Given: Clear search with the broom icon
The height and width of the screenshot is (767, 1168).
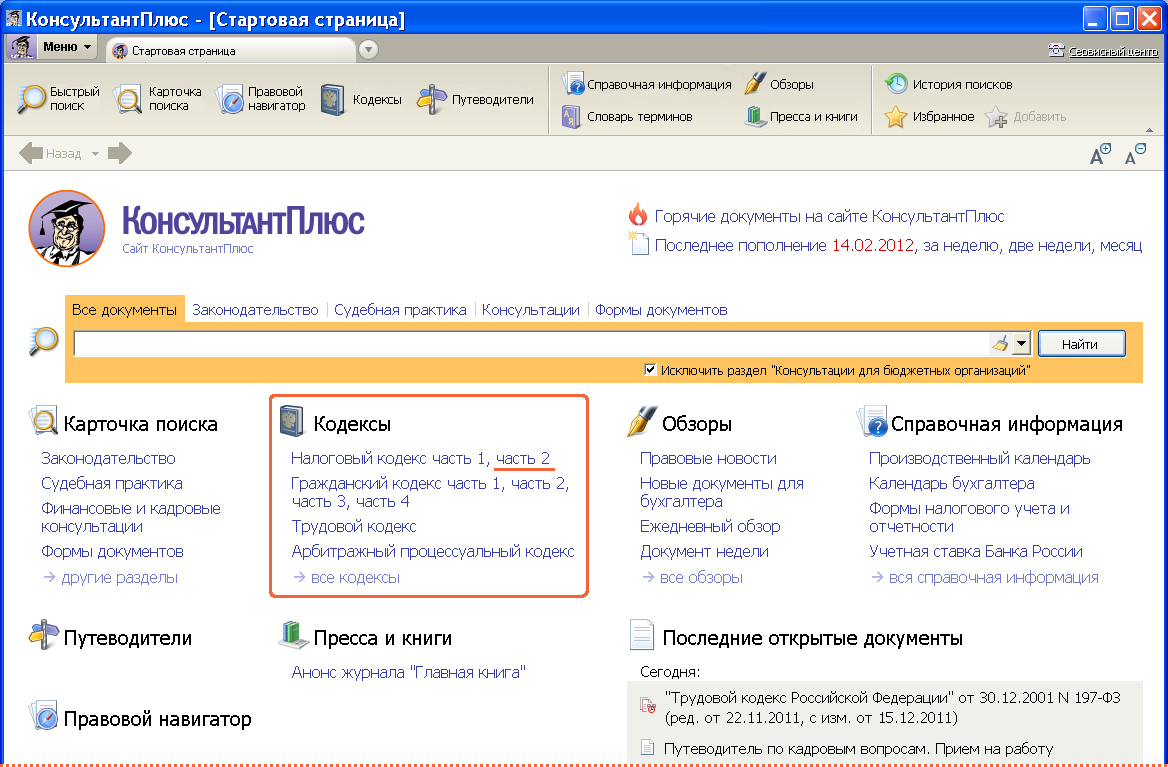Looking at the screenshot, I should (x=1000, y=343).
